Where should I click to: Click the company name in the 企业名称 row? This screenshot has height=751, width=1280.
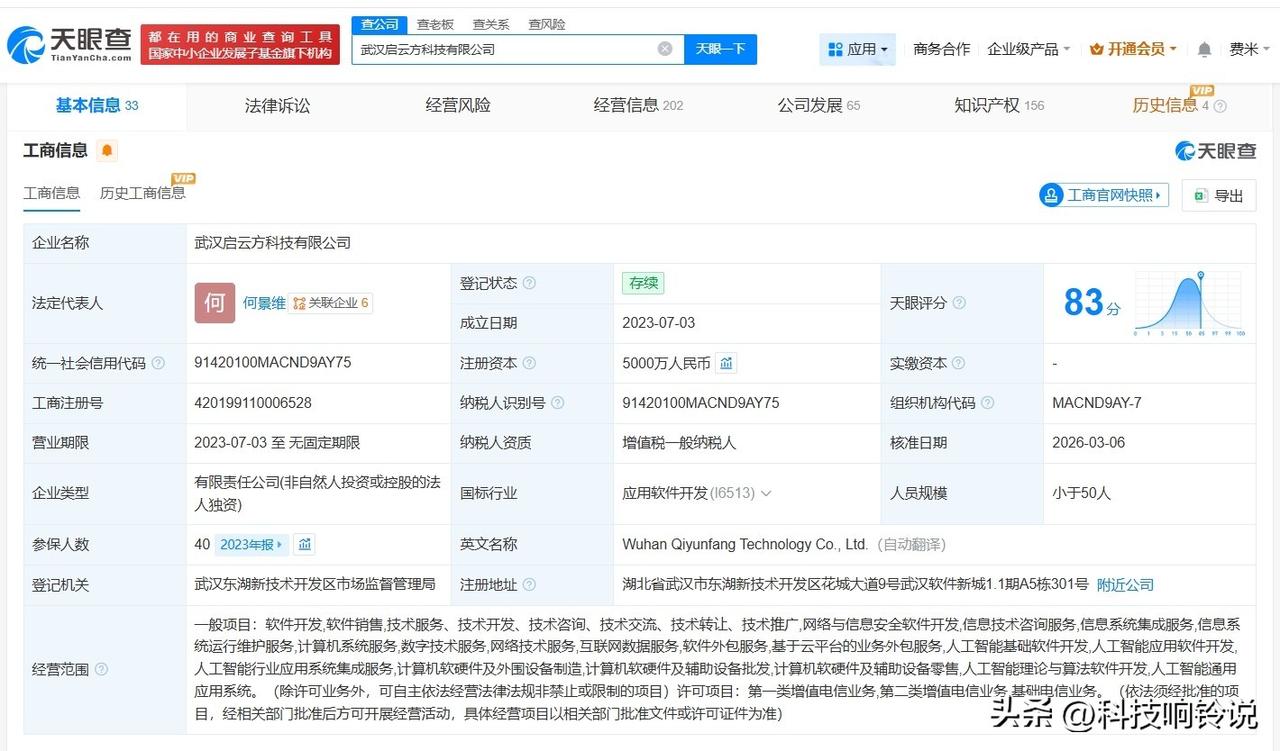tap(273, 243)
